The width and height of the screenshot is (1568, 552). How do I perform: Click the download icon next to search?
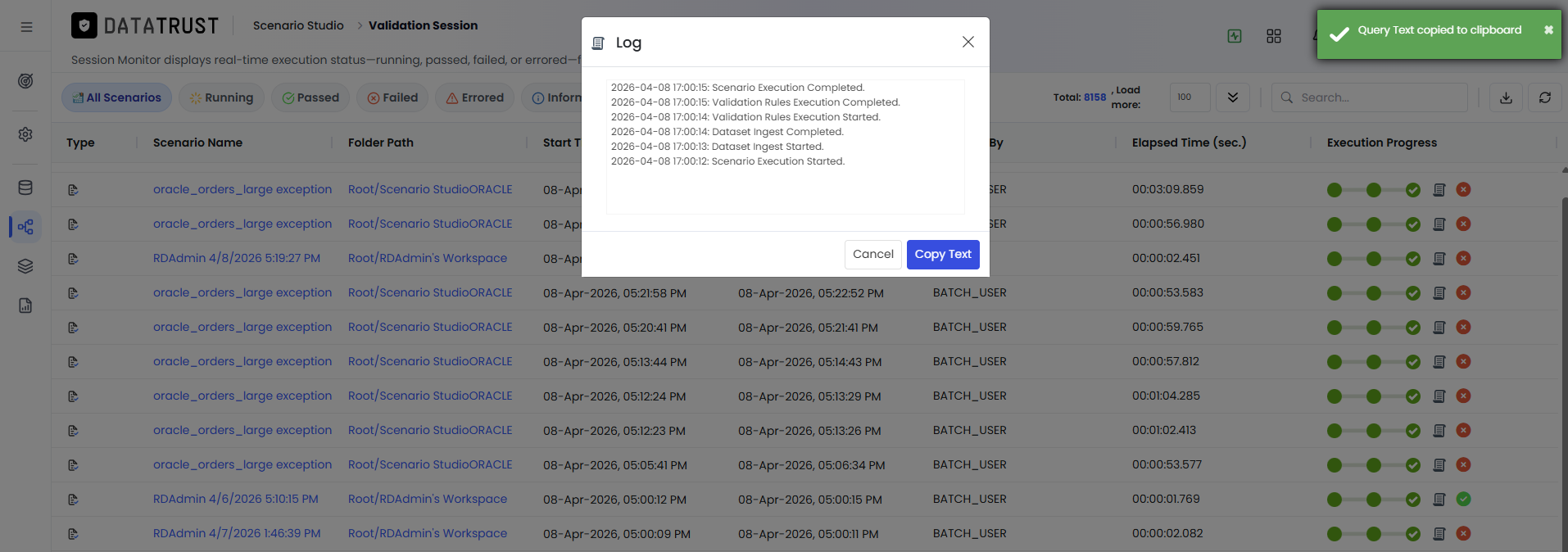click(1506, 97)
